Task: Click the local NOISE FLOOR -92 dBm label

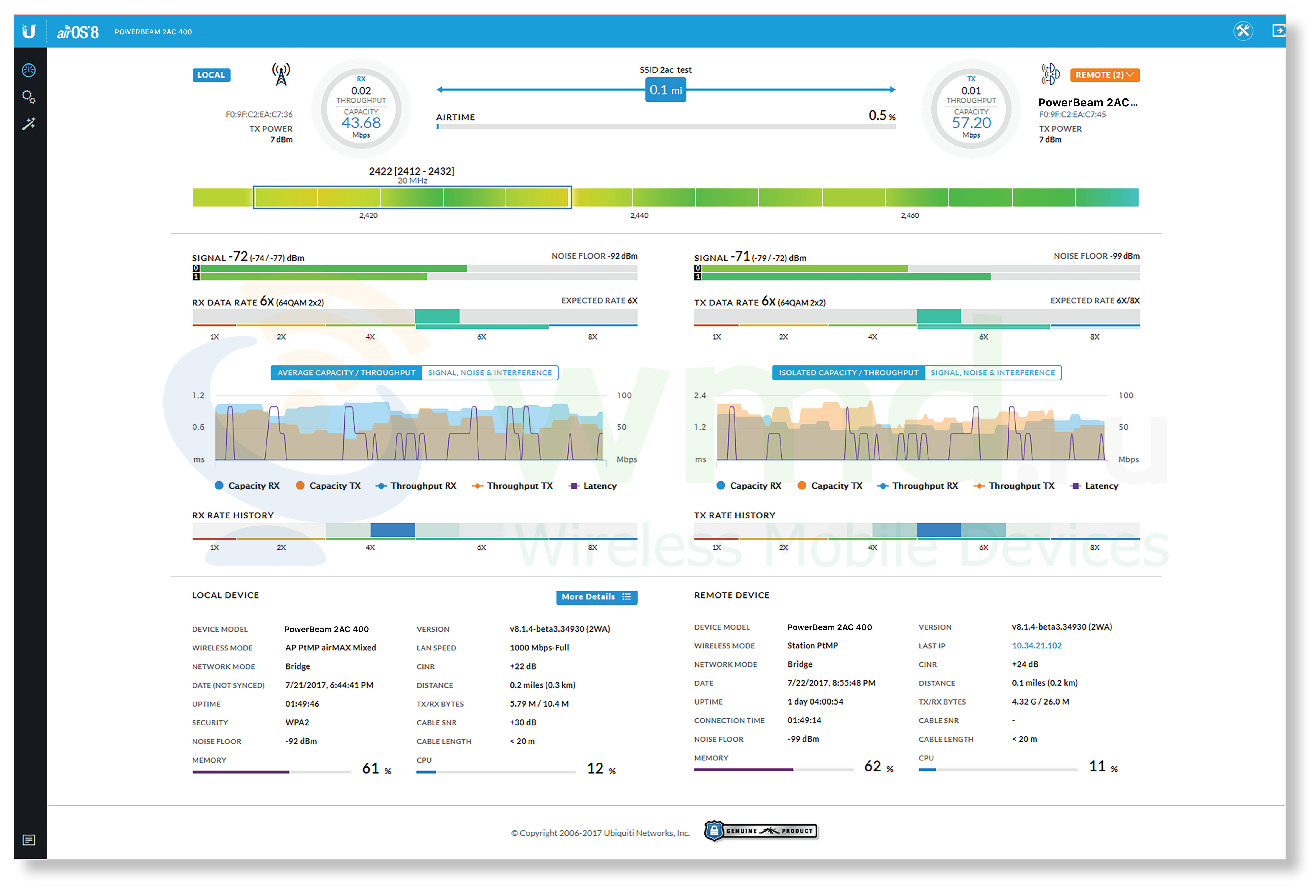Action: point(594,256)
